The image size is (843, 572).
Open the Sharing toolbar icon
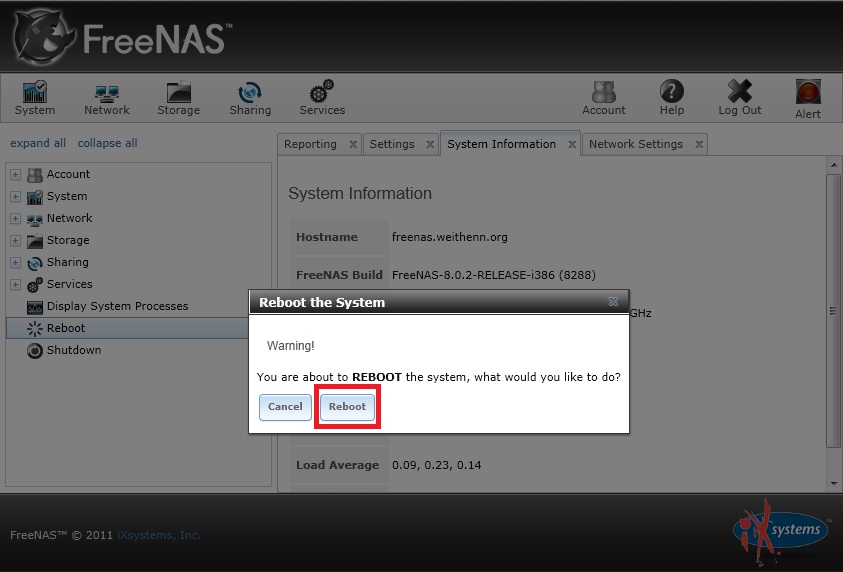point(250,92)
